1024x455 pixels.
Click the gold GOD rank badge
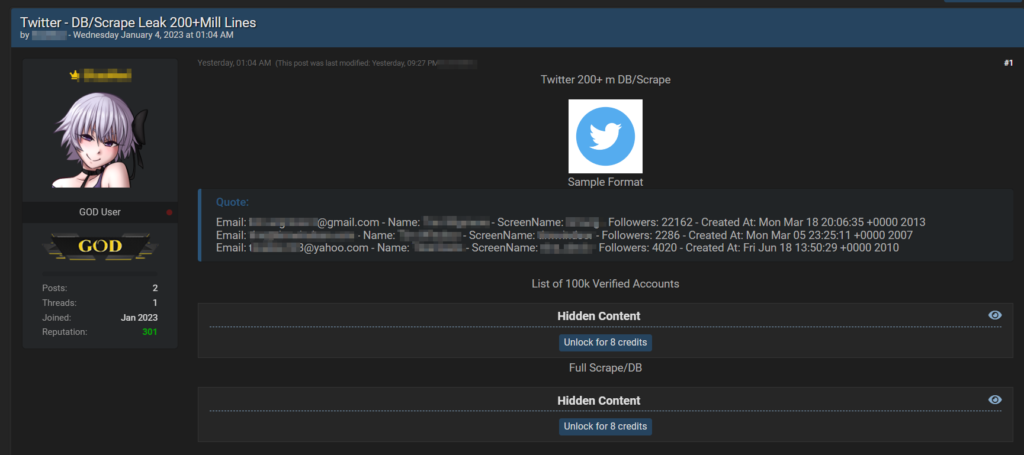coord(100,246)
